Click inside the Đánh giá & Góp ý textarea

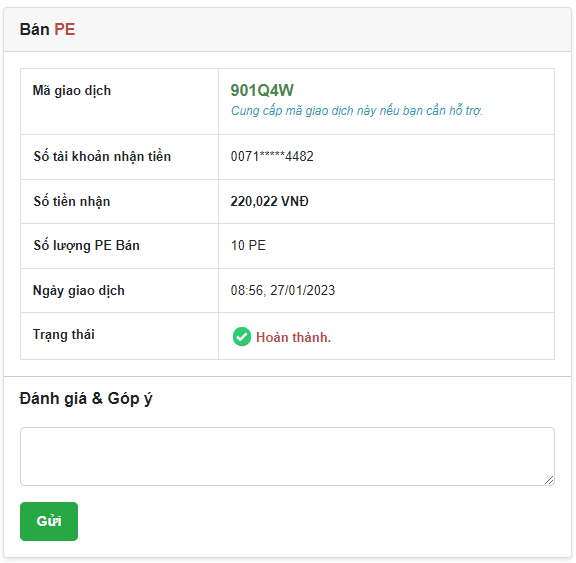coord(287,456)
